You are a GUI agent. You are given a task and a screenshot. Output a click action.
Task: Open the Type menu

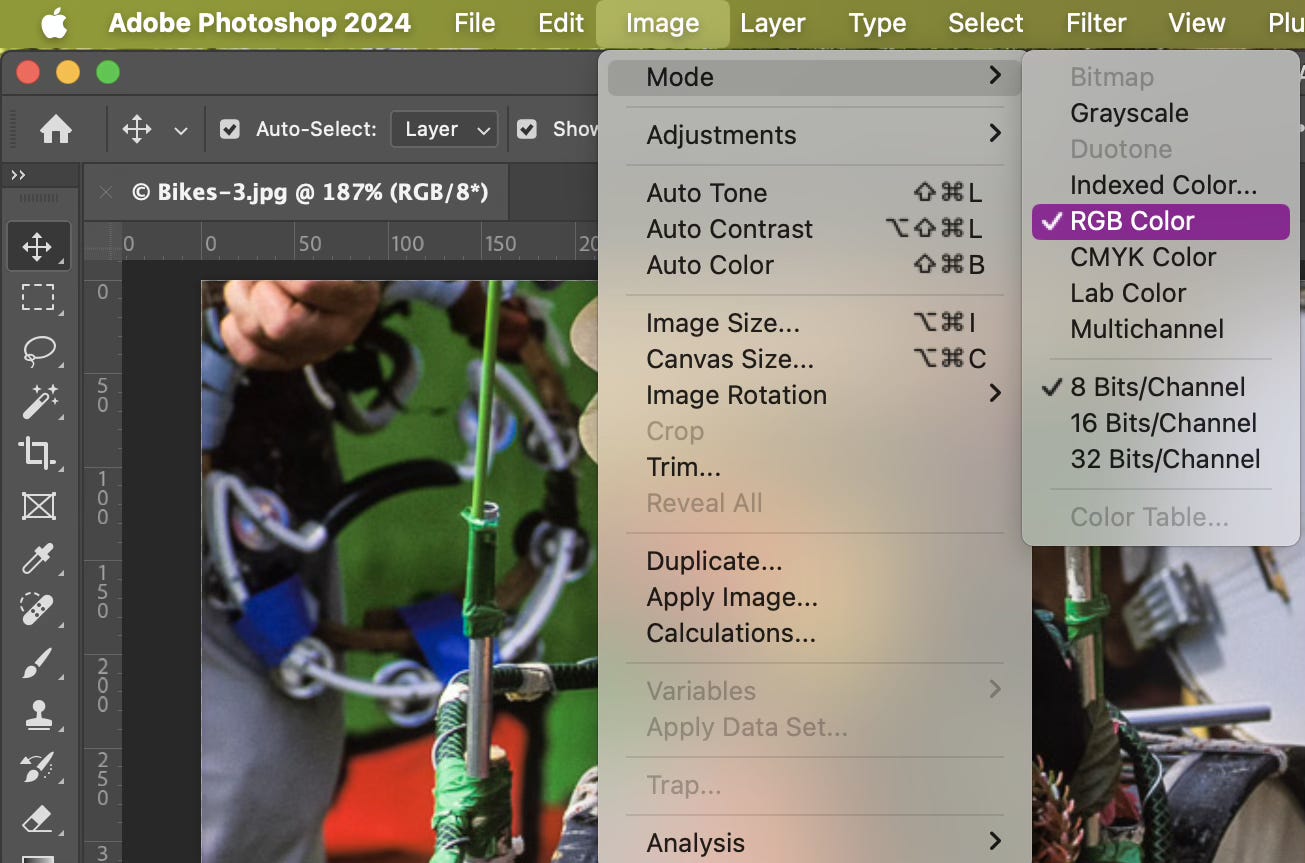877,24
